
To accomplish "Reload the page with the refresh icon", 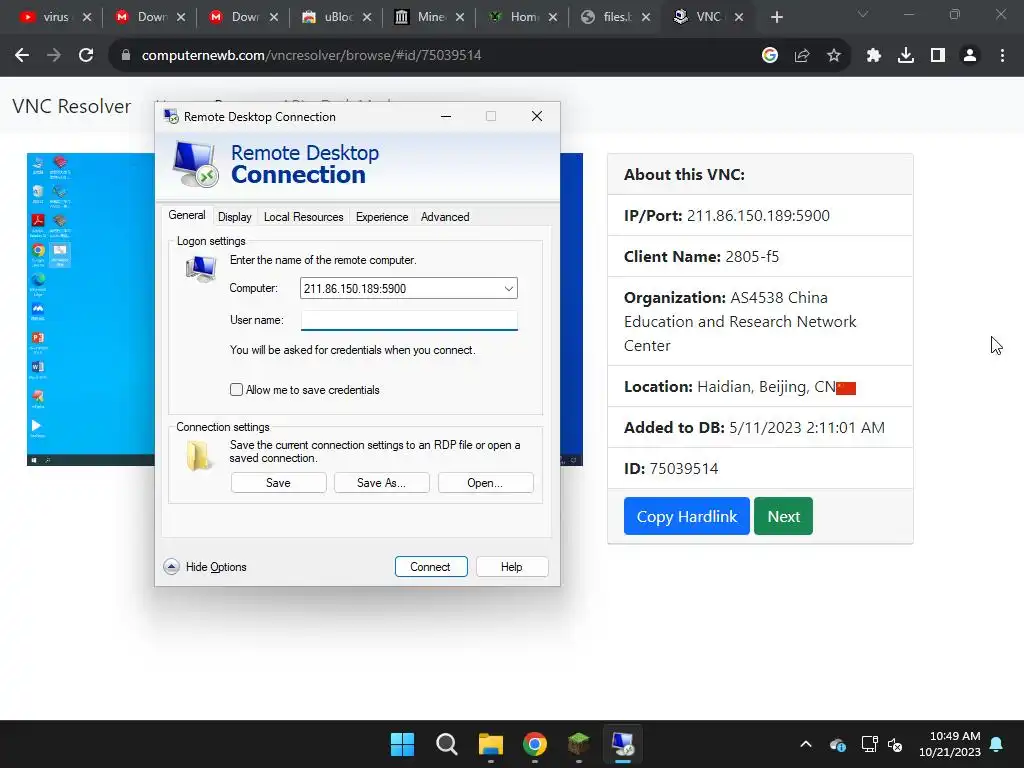I will point(86,56).
